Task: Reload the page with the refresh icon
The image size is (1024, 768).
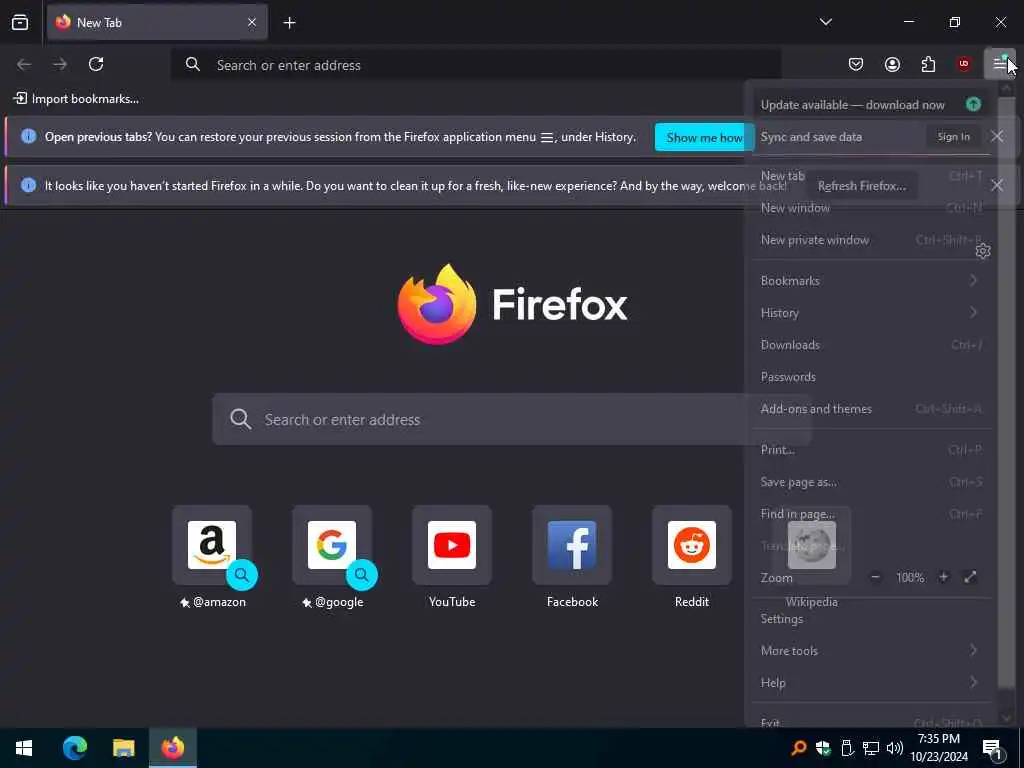Action: (96, 64)
